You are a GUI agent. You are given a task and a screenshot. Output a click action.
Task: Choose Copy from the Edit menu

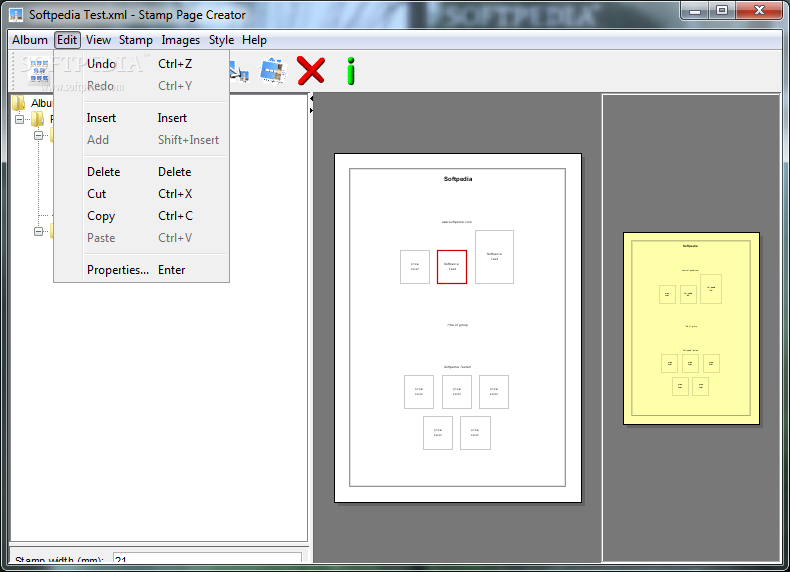click(x=142, y=216)
